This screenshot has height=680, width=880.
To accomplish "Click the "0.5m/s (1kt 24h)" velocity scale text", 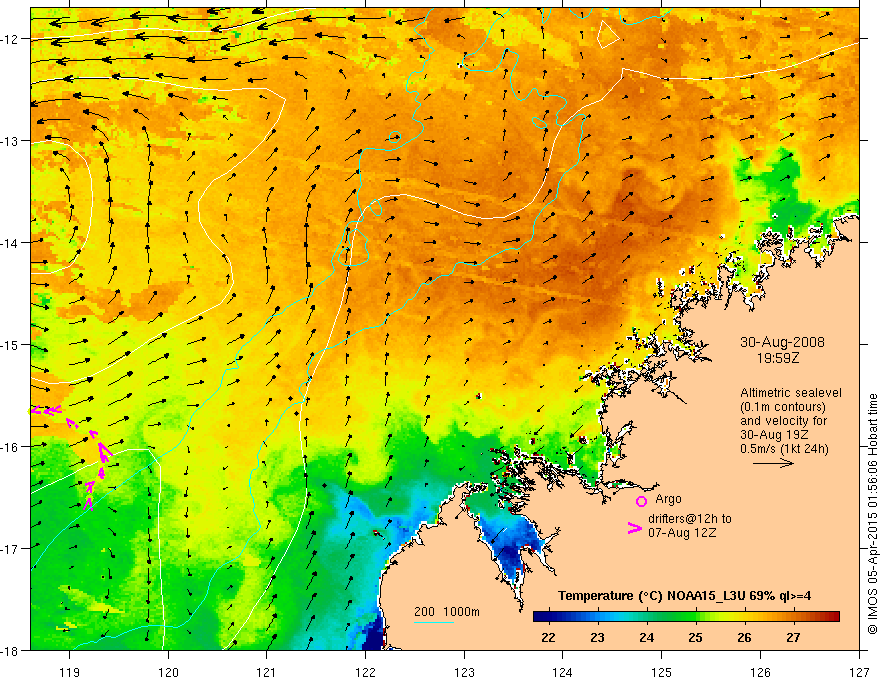I will coord(784,449).
